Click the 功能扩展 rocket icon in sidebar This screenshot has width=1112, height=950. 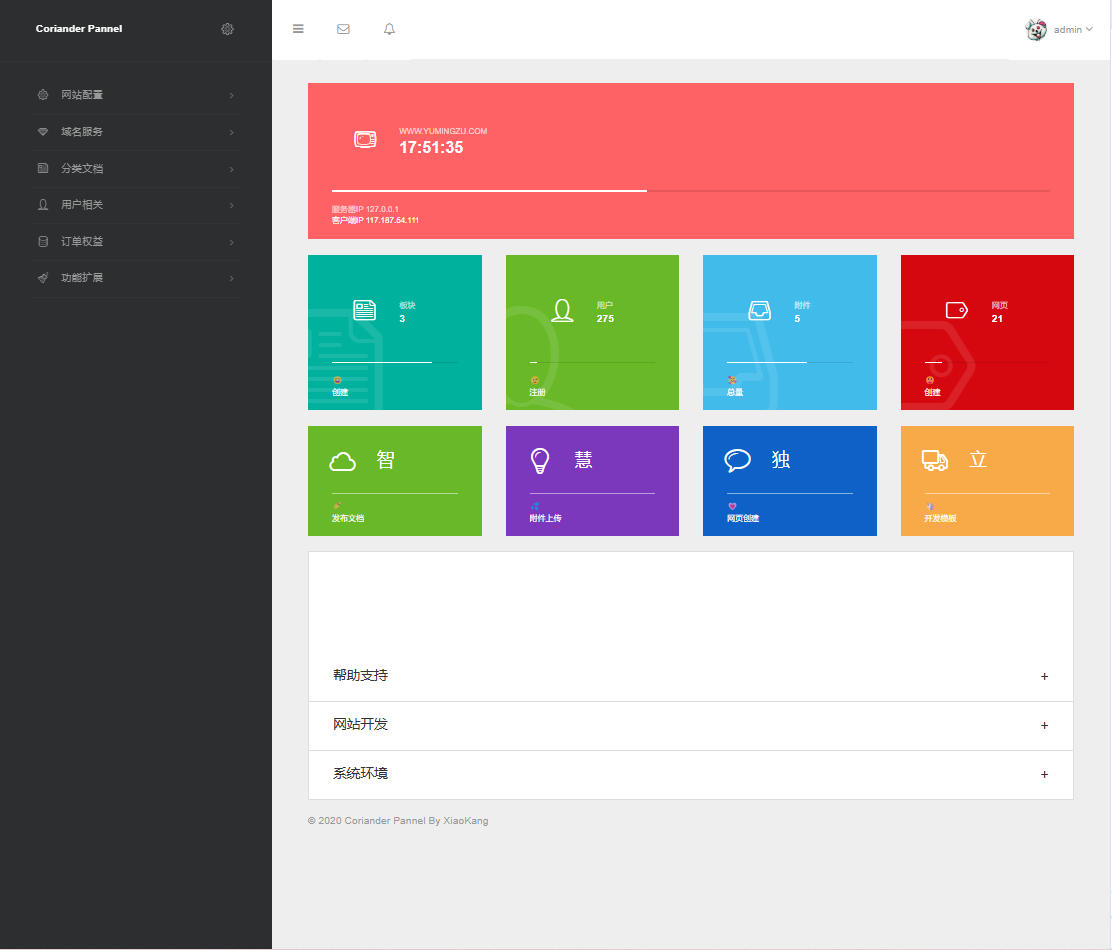(x=43, y=278)
